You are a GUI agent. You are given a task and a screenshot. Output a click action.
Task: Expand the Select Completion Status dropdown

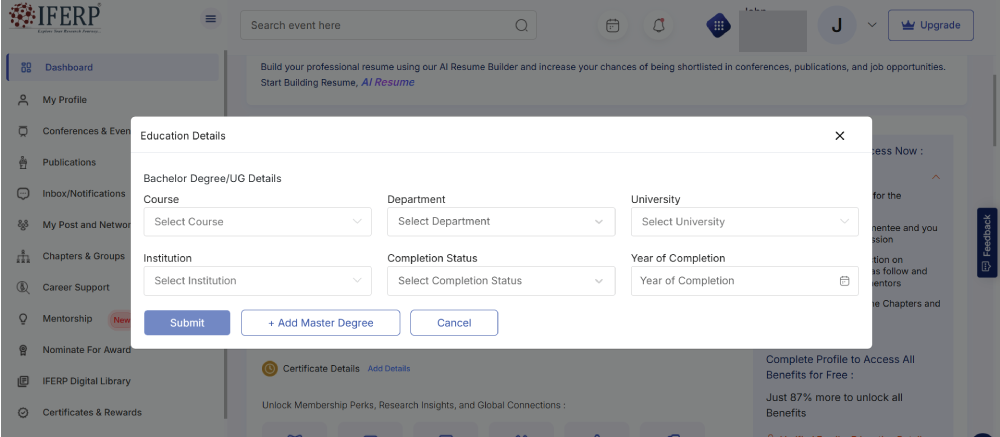[x=501, y=281]
